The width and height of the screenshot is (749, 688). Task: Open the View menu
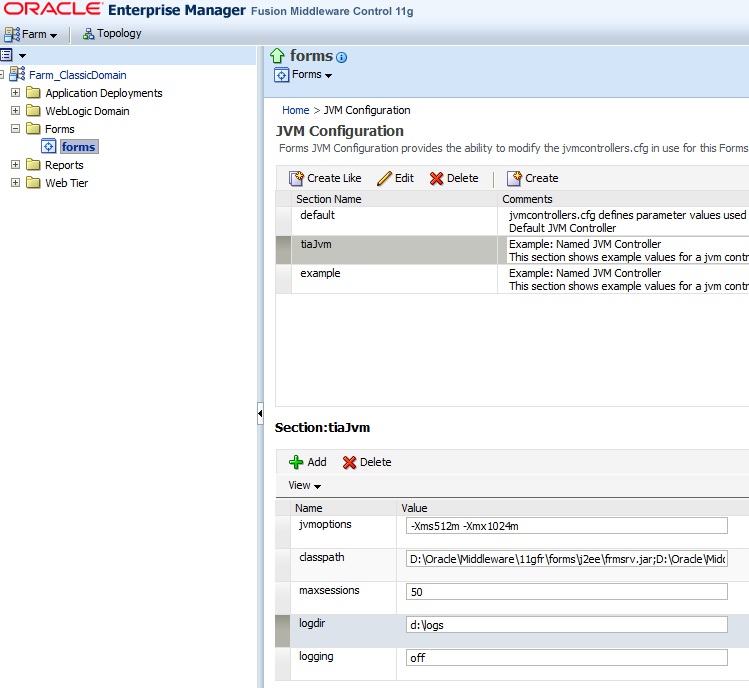click(x=304, y=485)
